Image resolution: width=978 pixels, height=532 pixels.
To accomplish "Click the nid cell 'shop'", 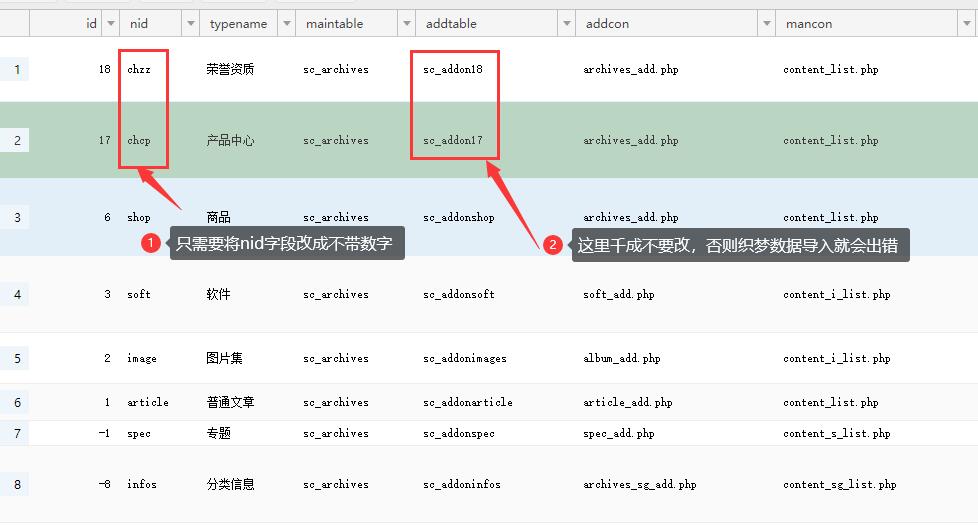I will coord(138,218).
